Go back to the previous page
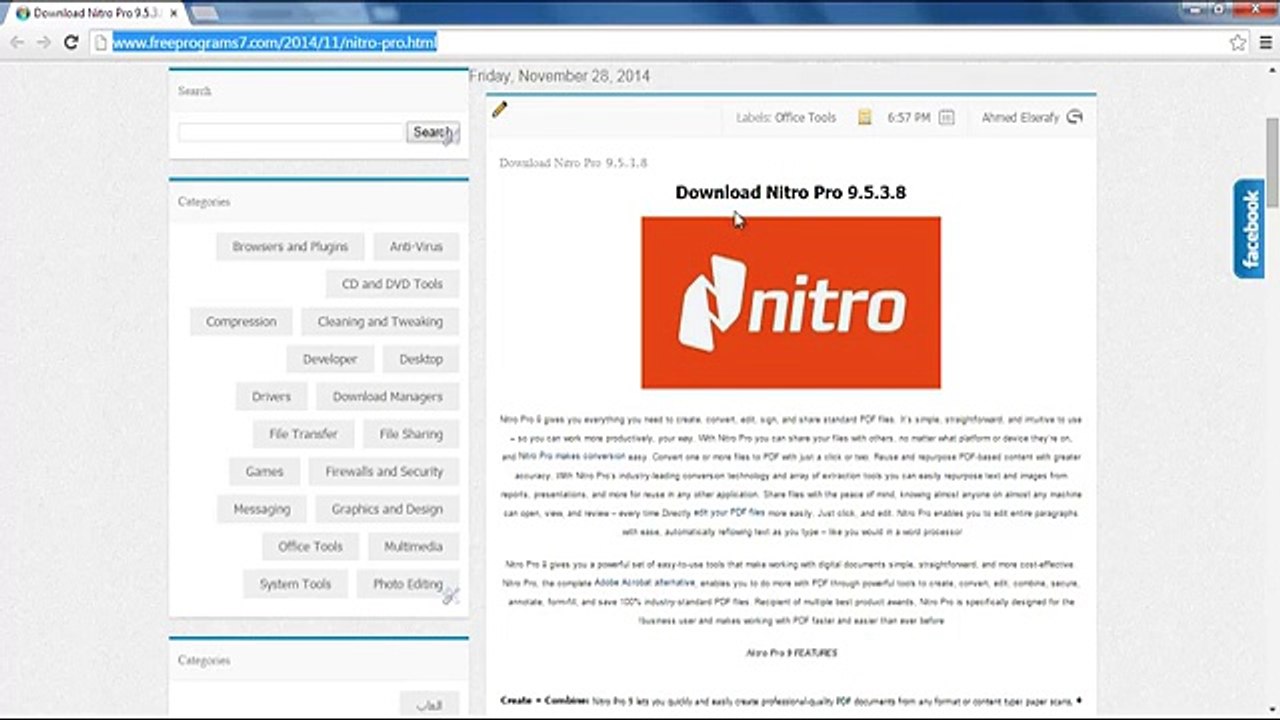 click(x=17, y=43)
